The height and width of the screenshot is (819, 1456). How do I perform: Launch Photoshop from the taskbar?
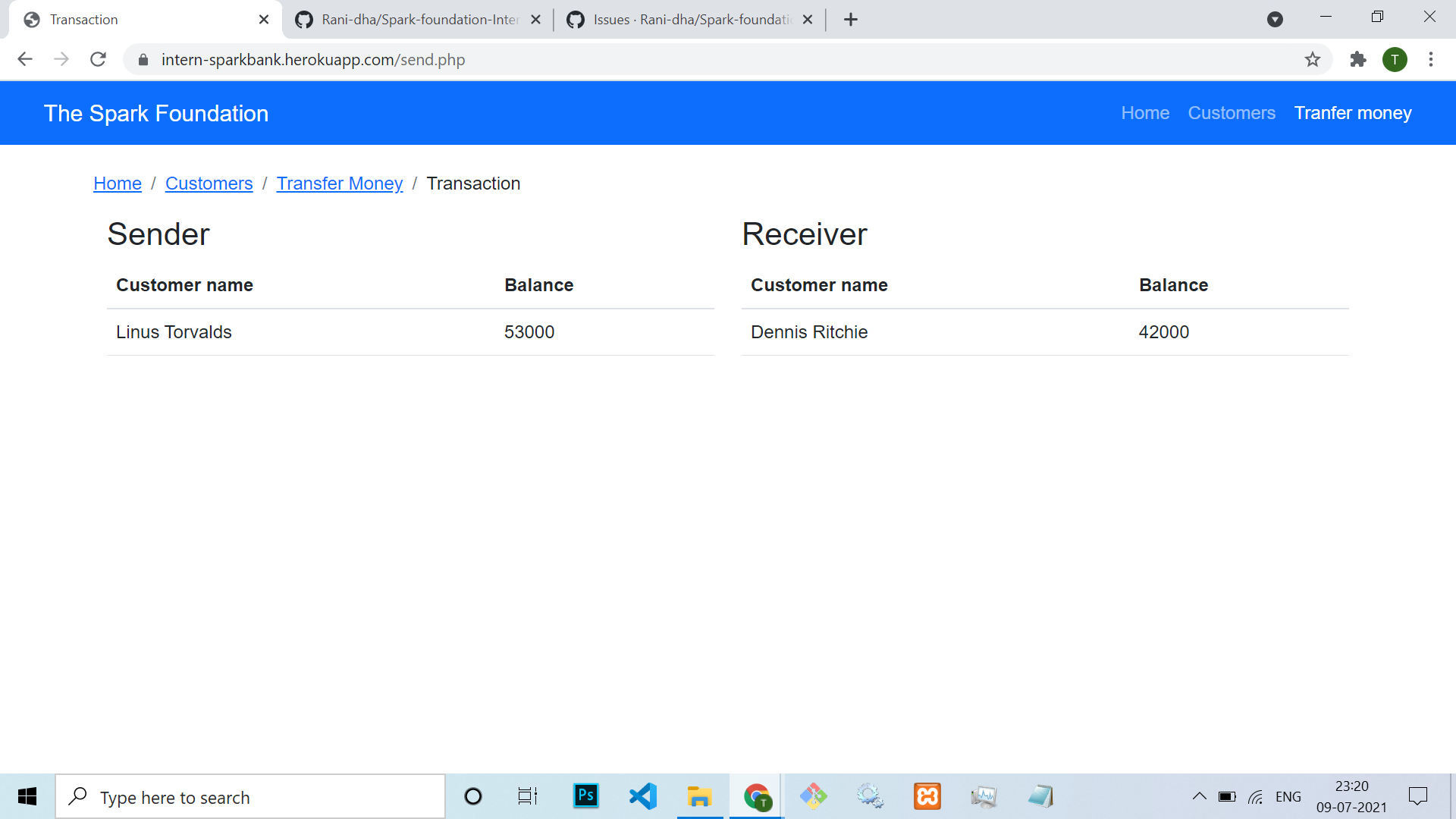(585, 796)
